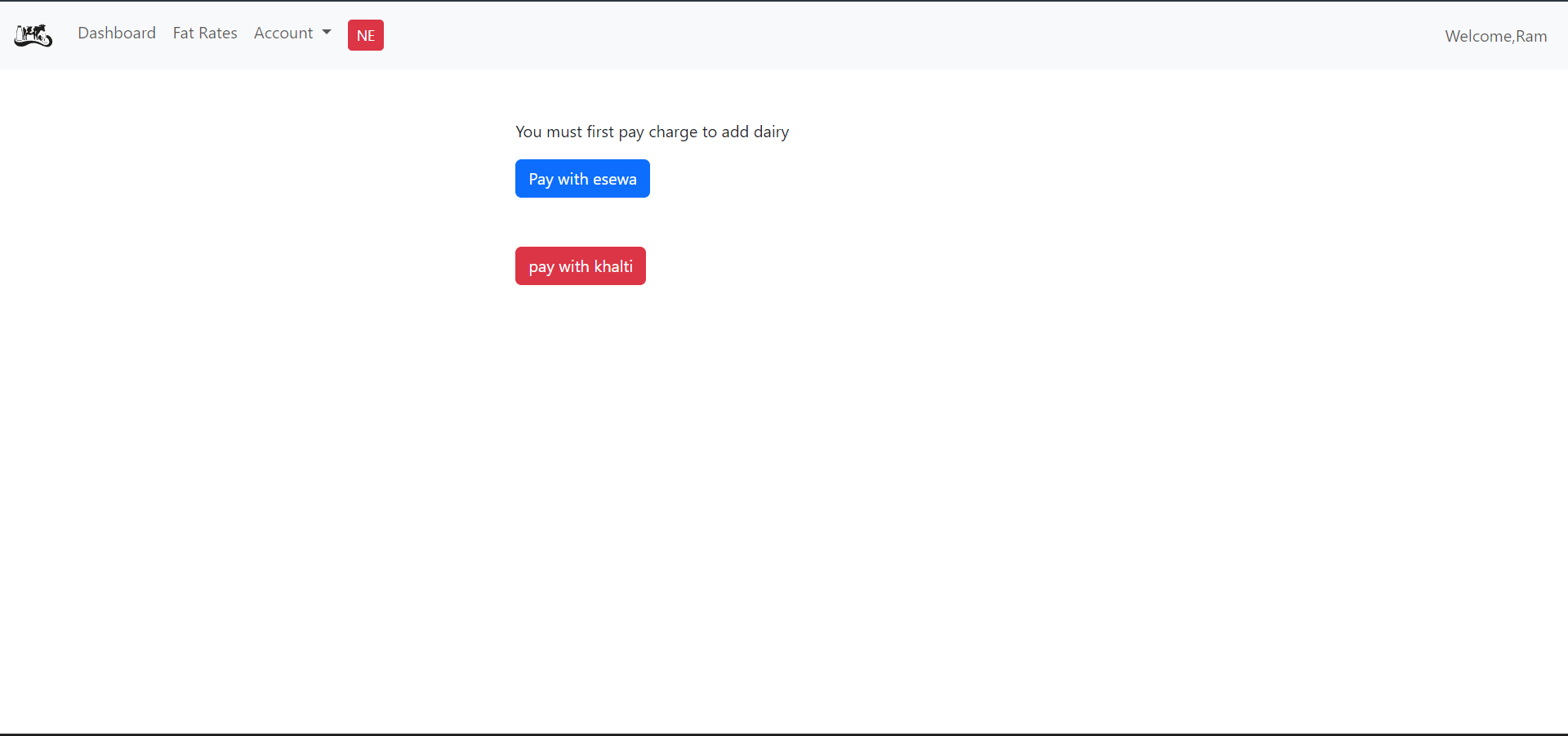The image size is (1568, 736).
Task: Go to Fat Rates
Action: click(x=205, y=33)
